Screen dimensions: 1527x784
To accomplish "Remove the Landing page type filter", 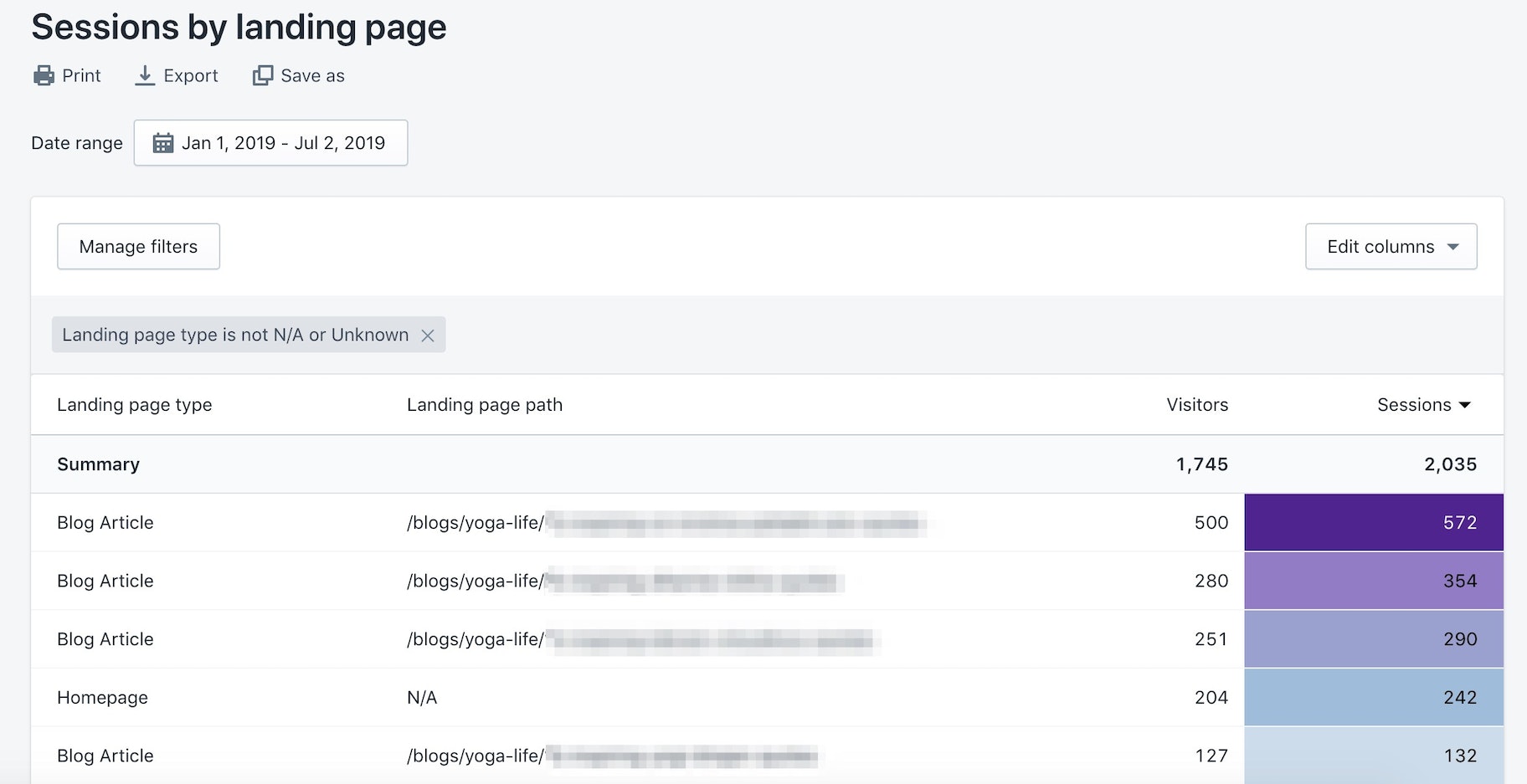I will [x=428, y=336].
